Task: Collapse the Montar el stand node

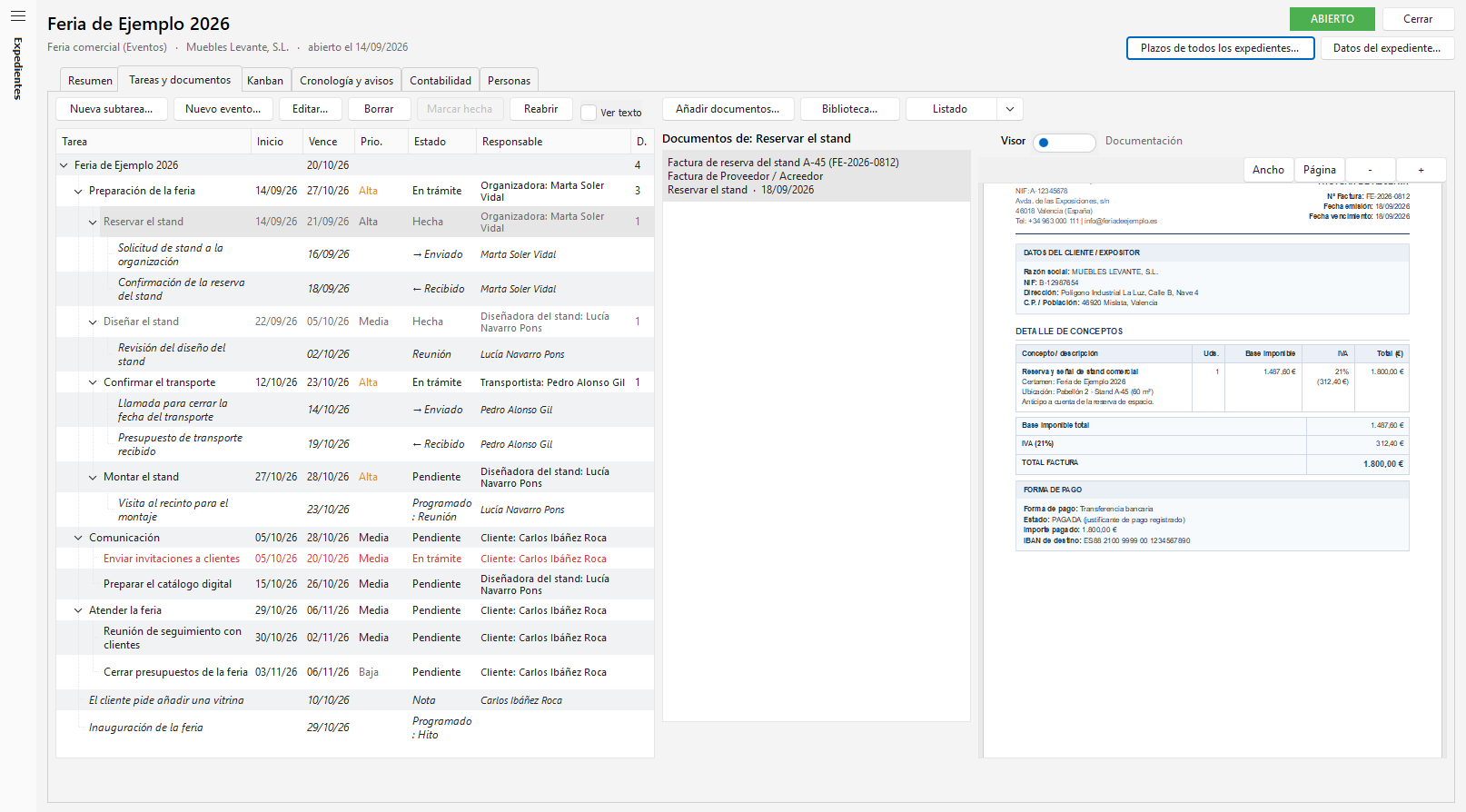Action: [x=93, y=477]
